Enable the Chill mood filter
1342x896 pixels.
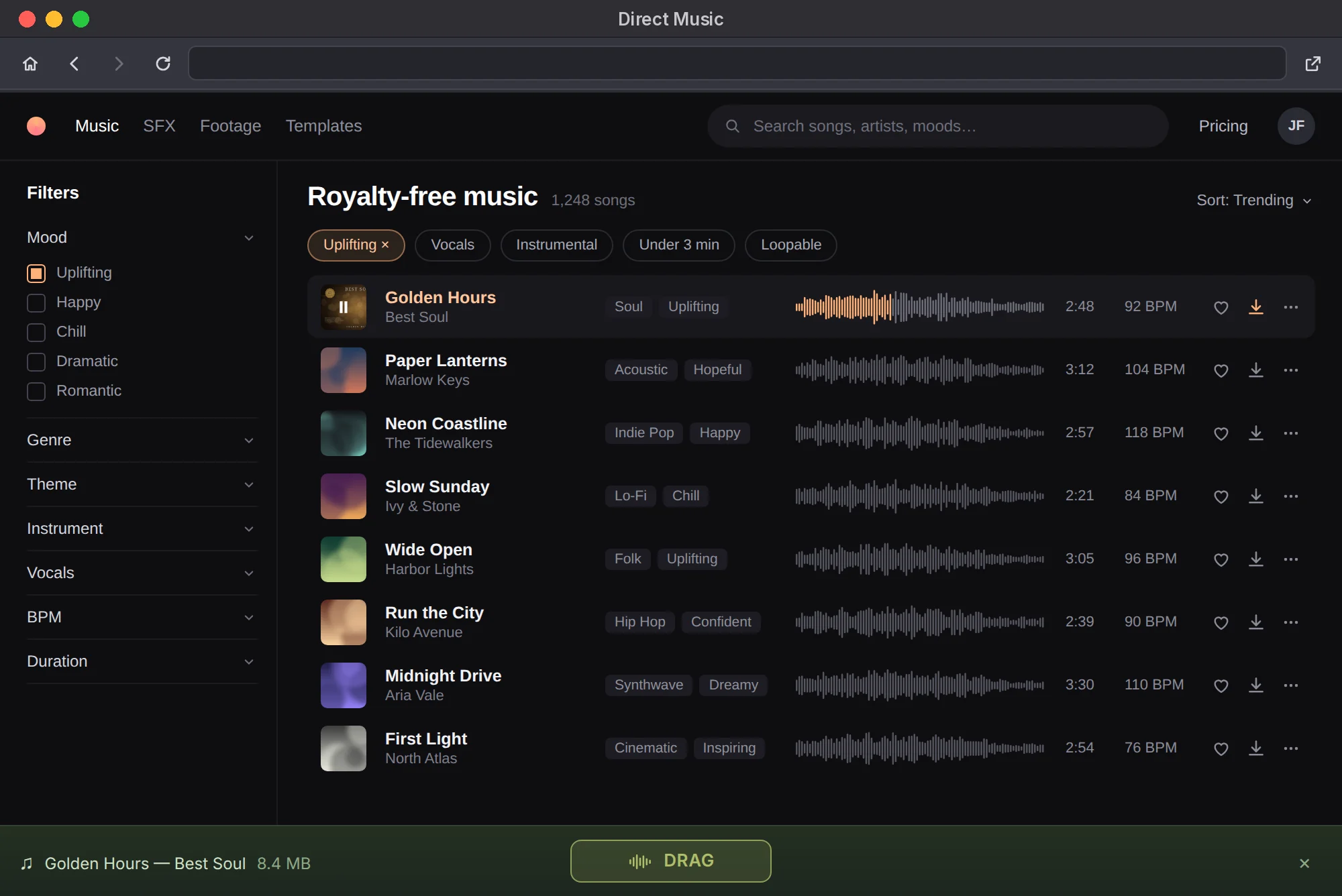(36, 332)
